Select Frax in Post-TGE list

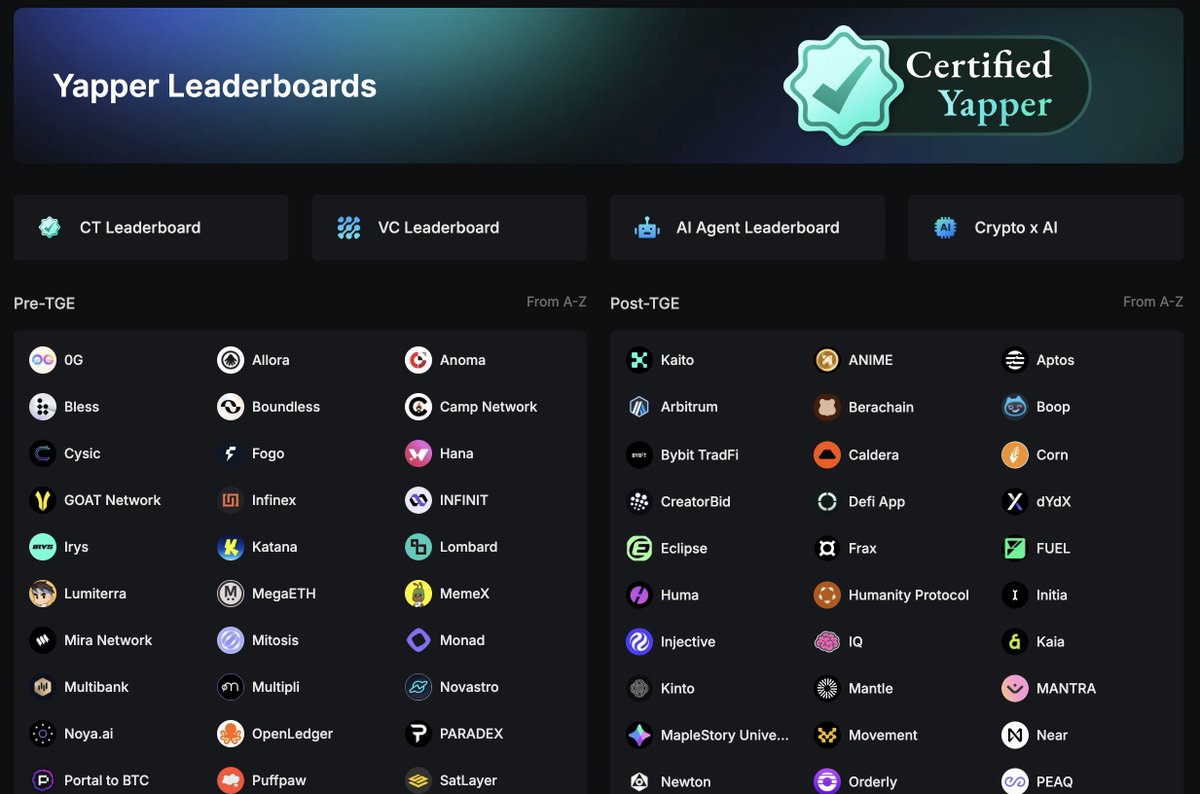[x=845, y=549]
